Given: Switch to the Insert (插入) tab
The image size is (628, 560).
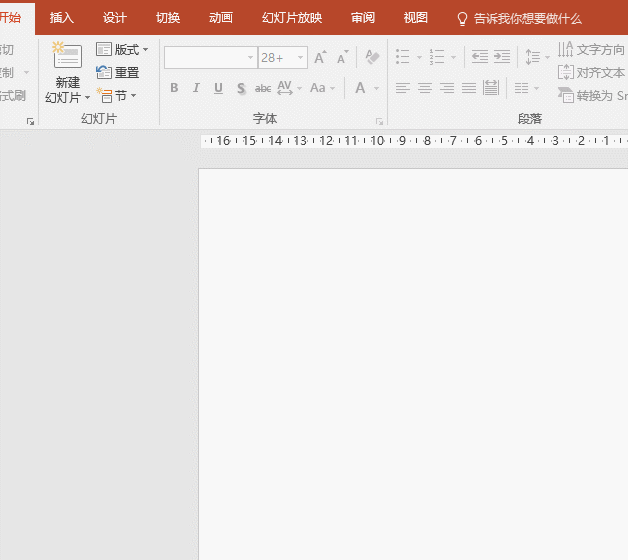Looking at the screenshot, I should (x=62, y=18).
